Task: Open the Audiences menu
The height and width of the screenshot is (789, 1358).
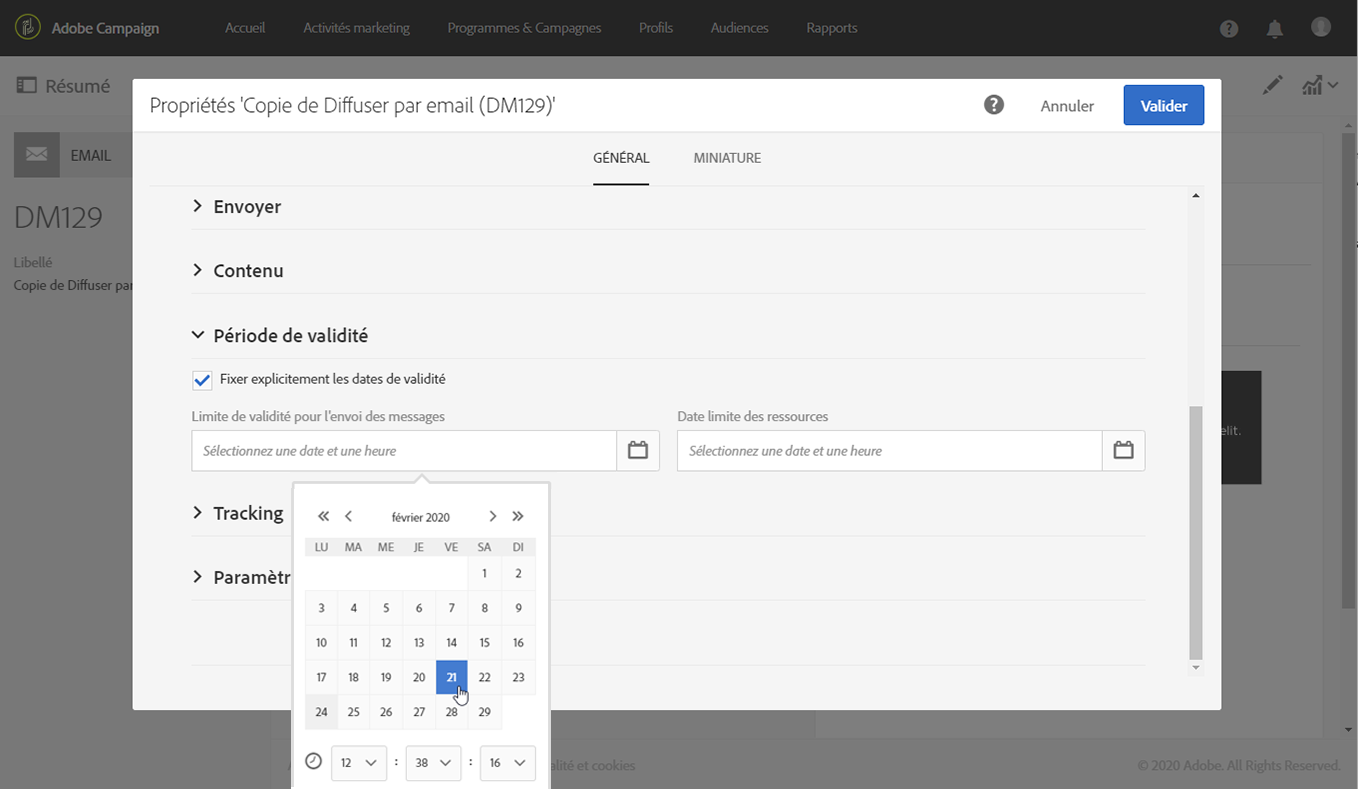Action: [x=740, y=28]
